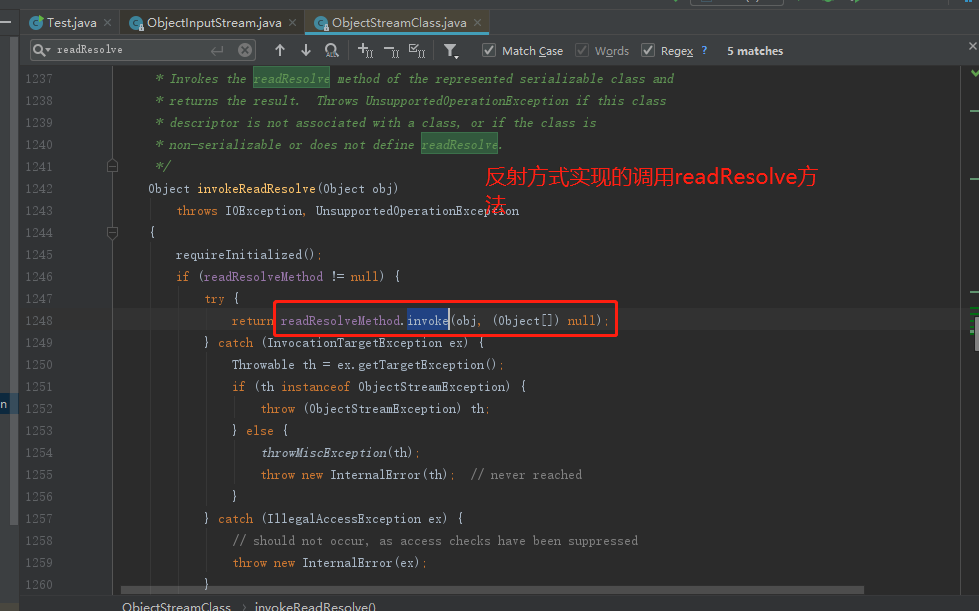Screen dimensions: 979x611
Task: Toggle the Regex checkbox
Action: pyautogui.click(x=648, y=51)
